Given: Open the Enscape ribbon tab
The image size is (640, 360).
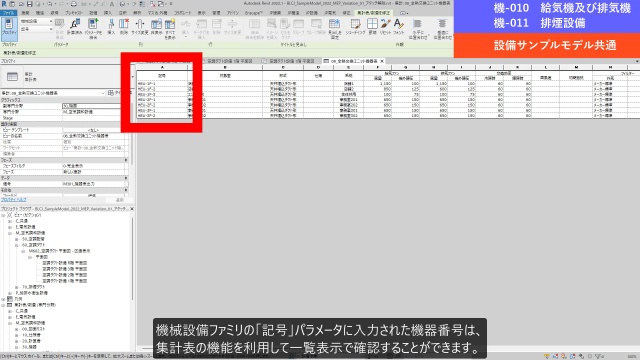Looking at the screenshot, I should pos(254,13).
